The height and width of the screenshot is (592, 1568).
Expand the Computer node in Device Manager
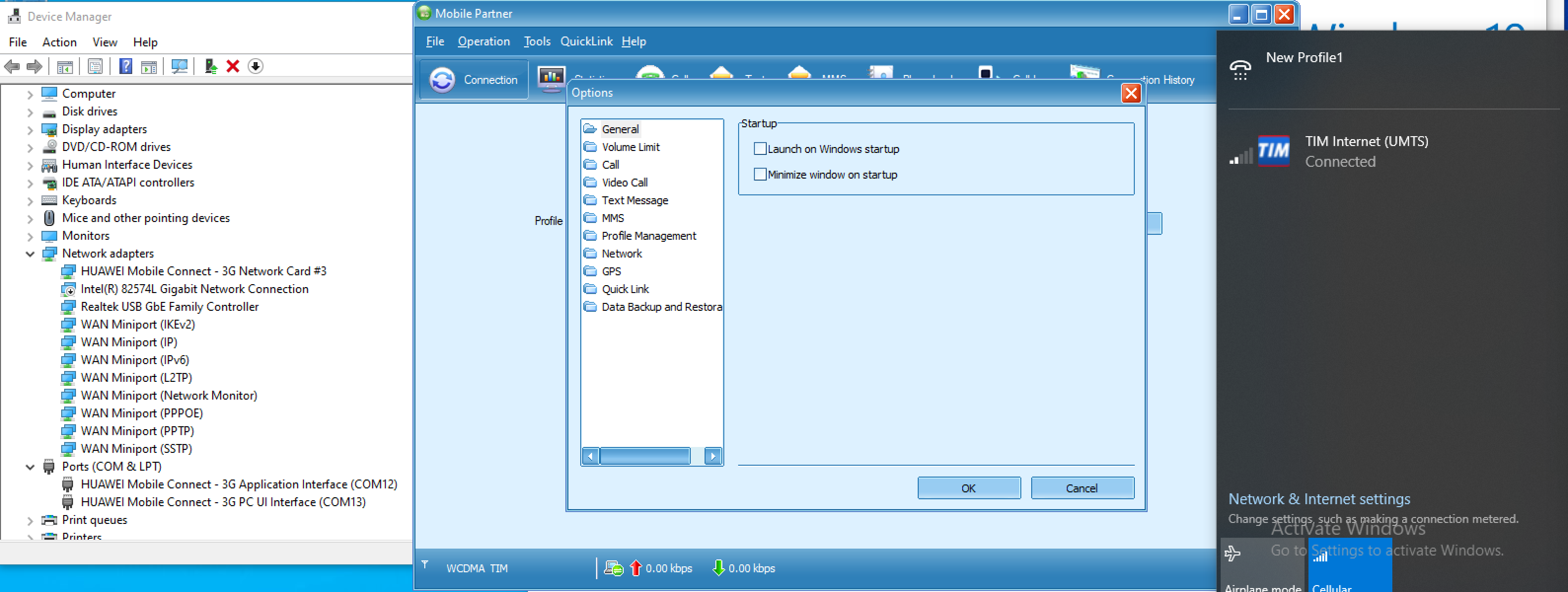[x=30, y=94]
